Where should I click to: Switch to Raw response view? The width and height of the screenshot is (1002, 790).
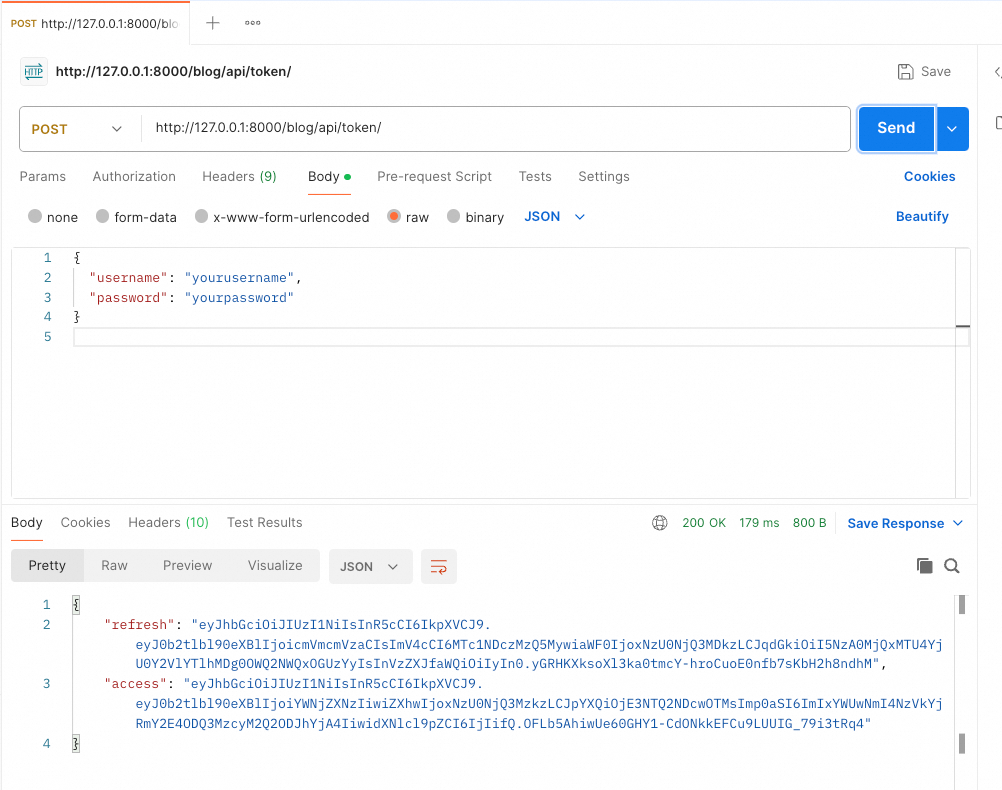114,566
